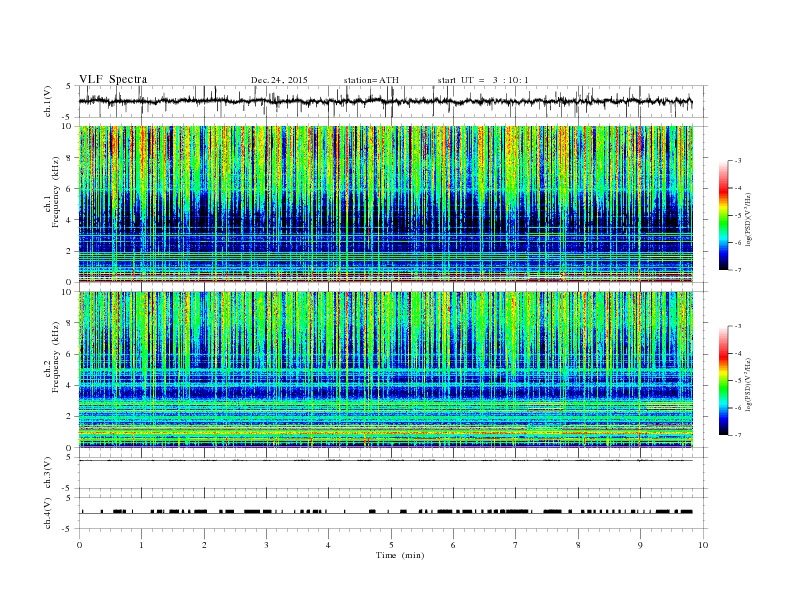The width and height of the screenshot is (792, 612).
Task: Click the "-5" volt tick on ch.4(V) axis
Action: coord(68,529)
